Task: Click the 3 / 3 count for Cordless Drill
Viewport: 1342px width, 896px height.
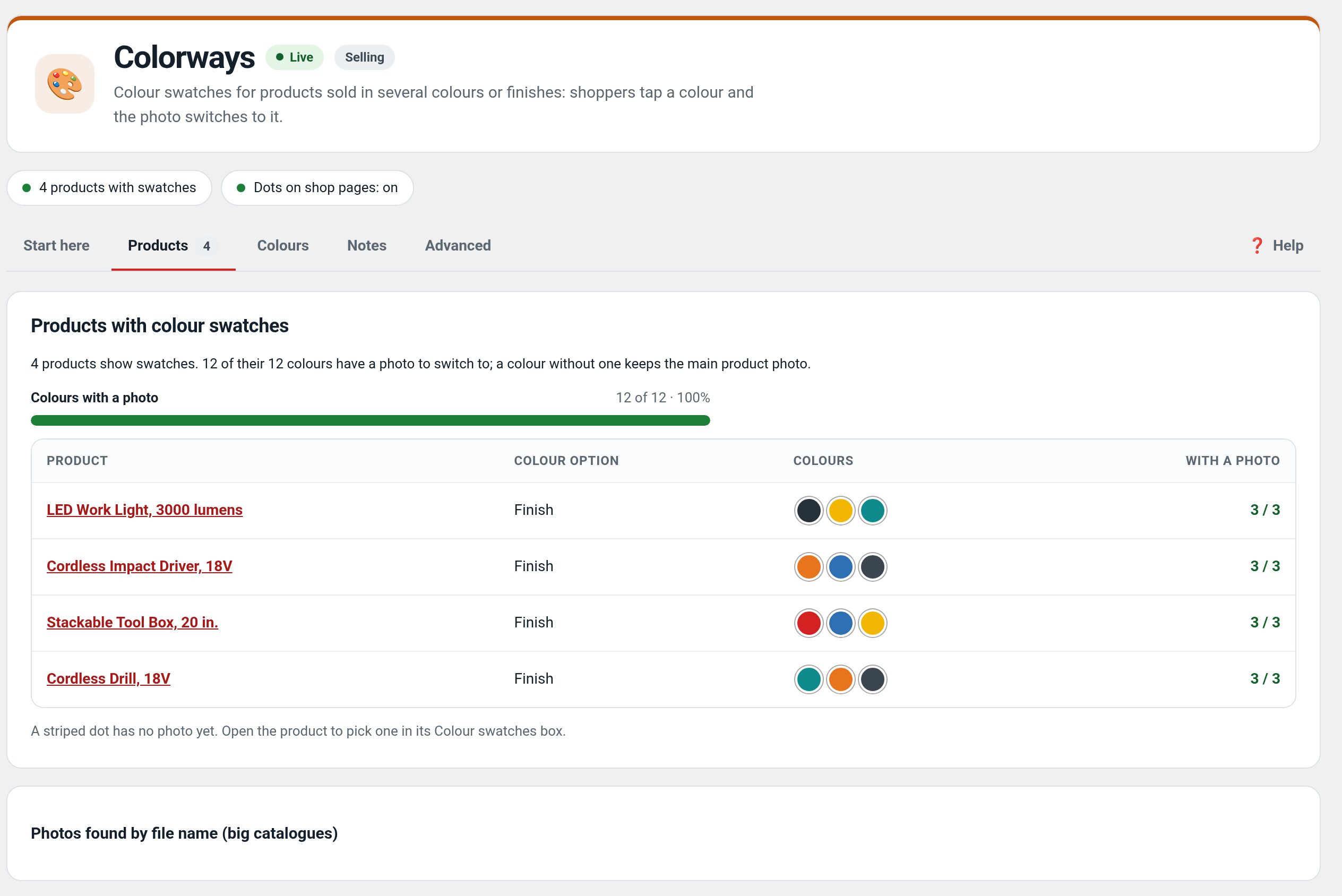Action: click(x=1265, y=679)
